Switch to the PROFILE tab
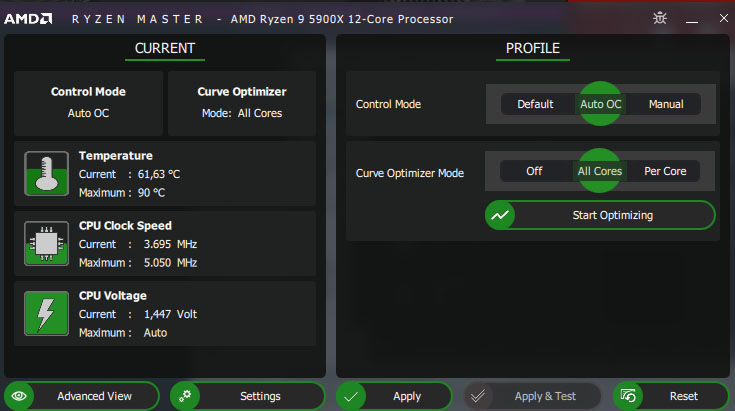Viewport: 735px width, 411px height. click(x=533, y=48)
